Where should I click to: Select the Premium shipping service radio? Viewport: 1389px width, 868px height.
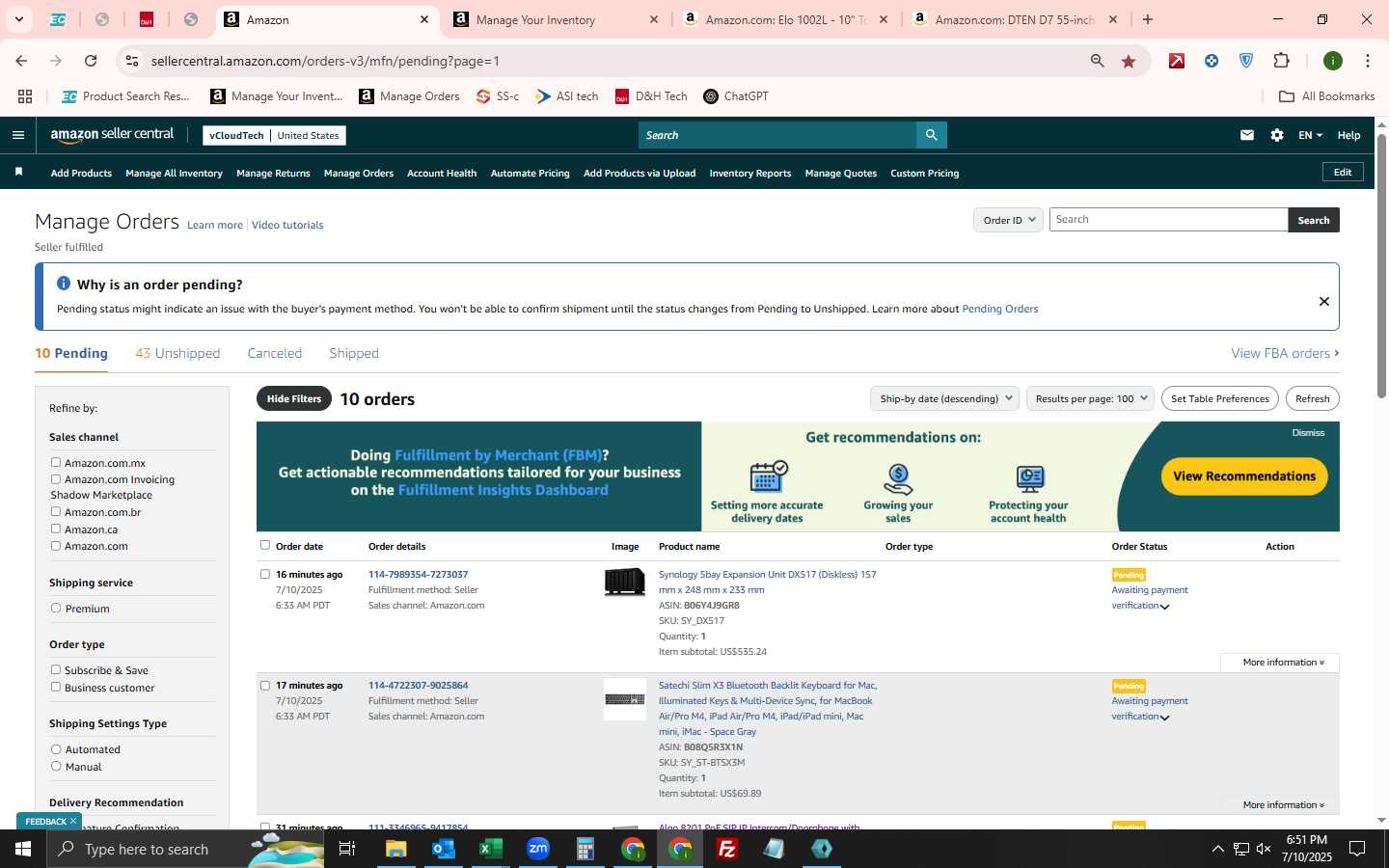coord(56,609)
